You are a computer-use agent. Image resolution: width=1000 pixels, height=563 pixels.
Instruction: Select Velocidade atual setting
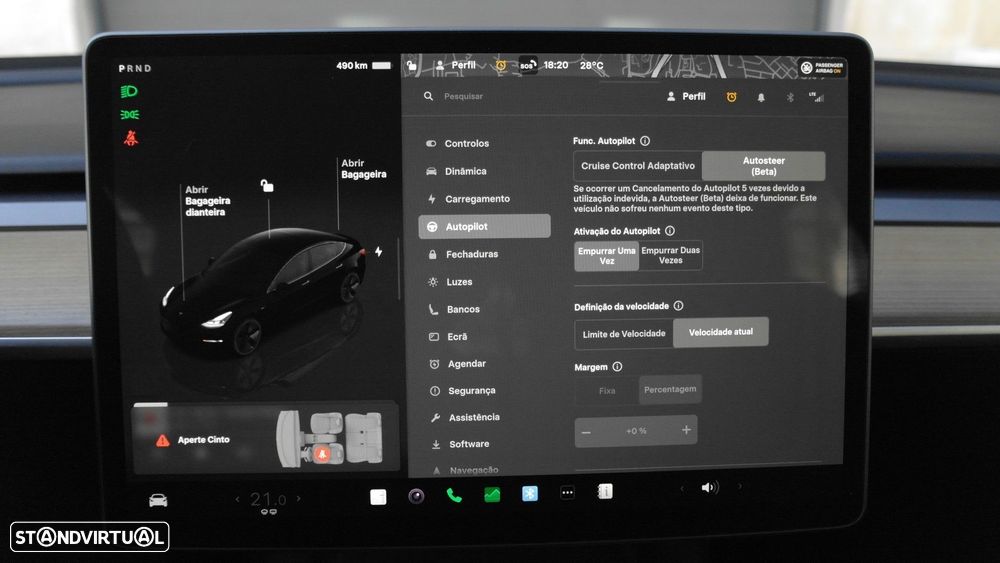pos(721,332)
